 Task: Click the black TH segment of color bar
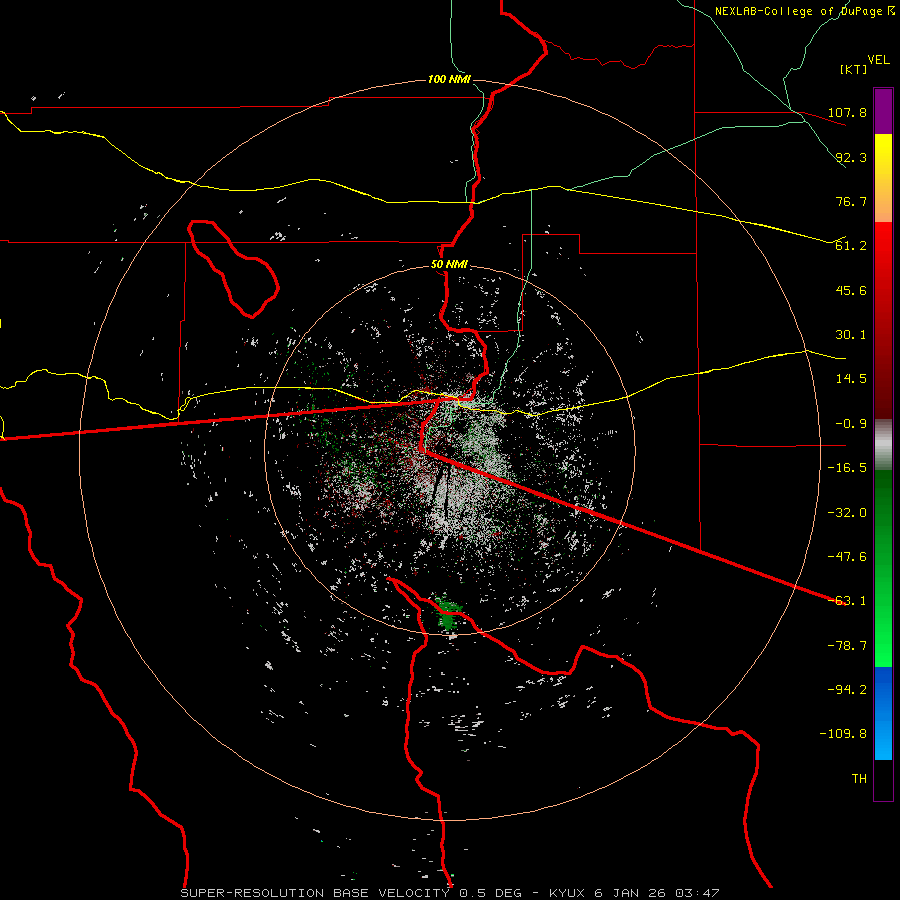[883, 779]
